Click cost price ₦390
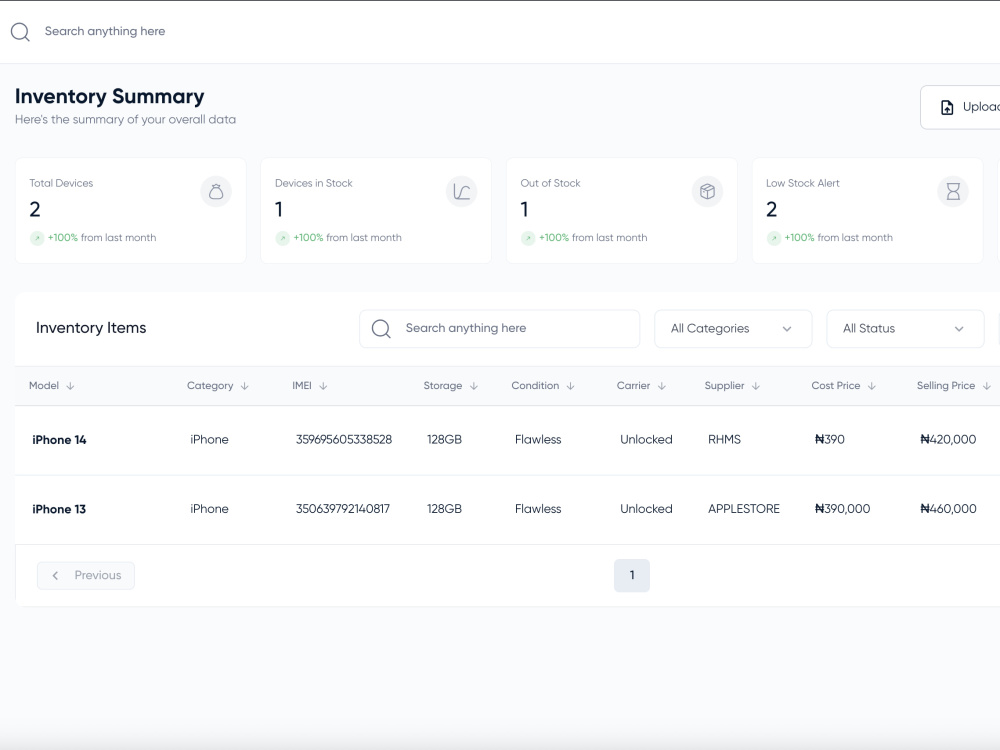The width and height of the screenshot is (1000, 750). tap(830, 440)
